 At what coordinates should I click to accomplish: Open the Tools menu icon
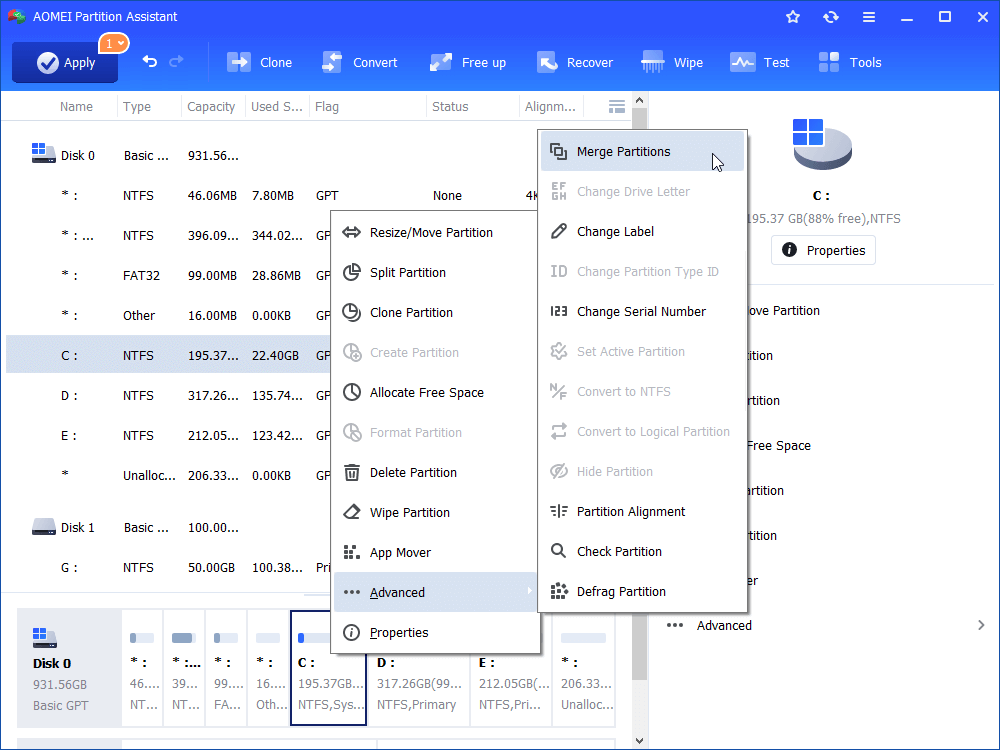pyautogui.click(x=849, y=62)
